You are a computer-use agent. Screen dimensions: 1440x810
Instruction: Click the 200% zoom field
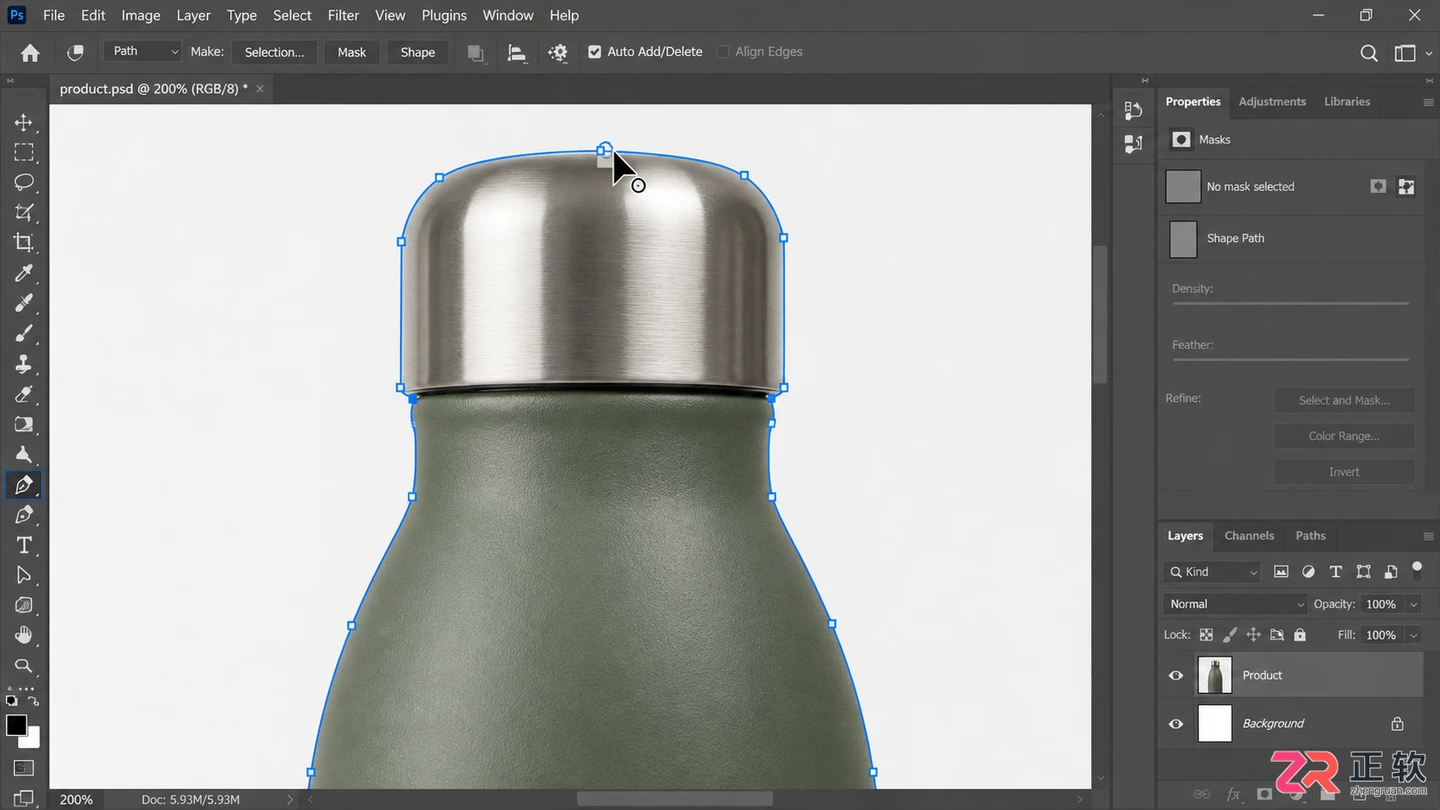[76, 800]
